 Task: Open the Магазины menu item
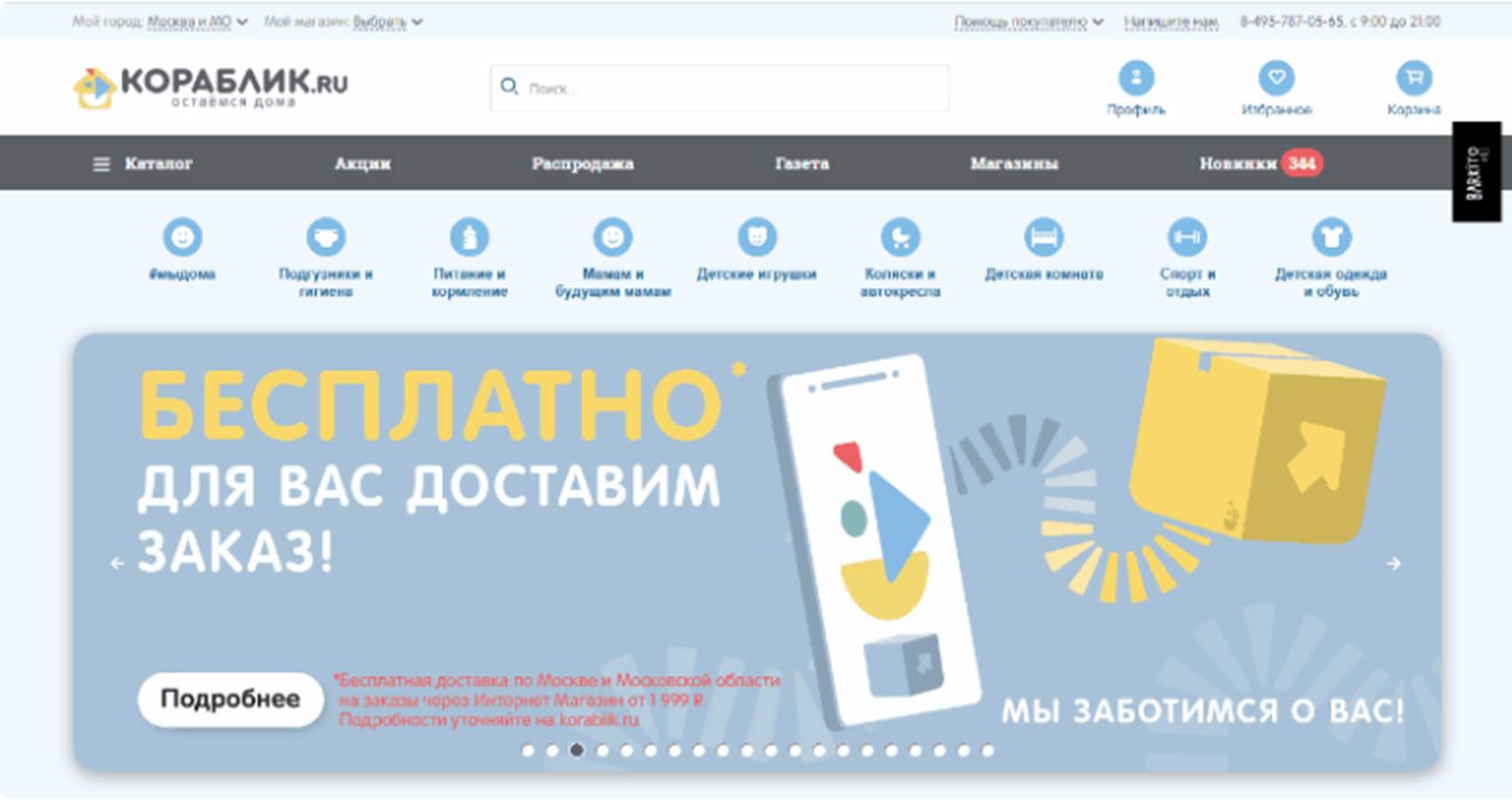point(1014,164)
